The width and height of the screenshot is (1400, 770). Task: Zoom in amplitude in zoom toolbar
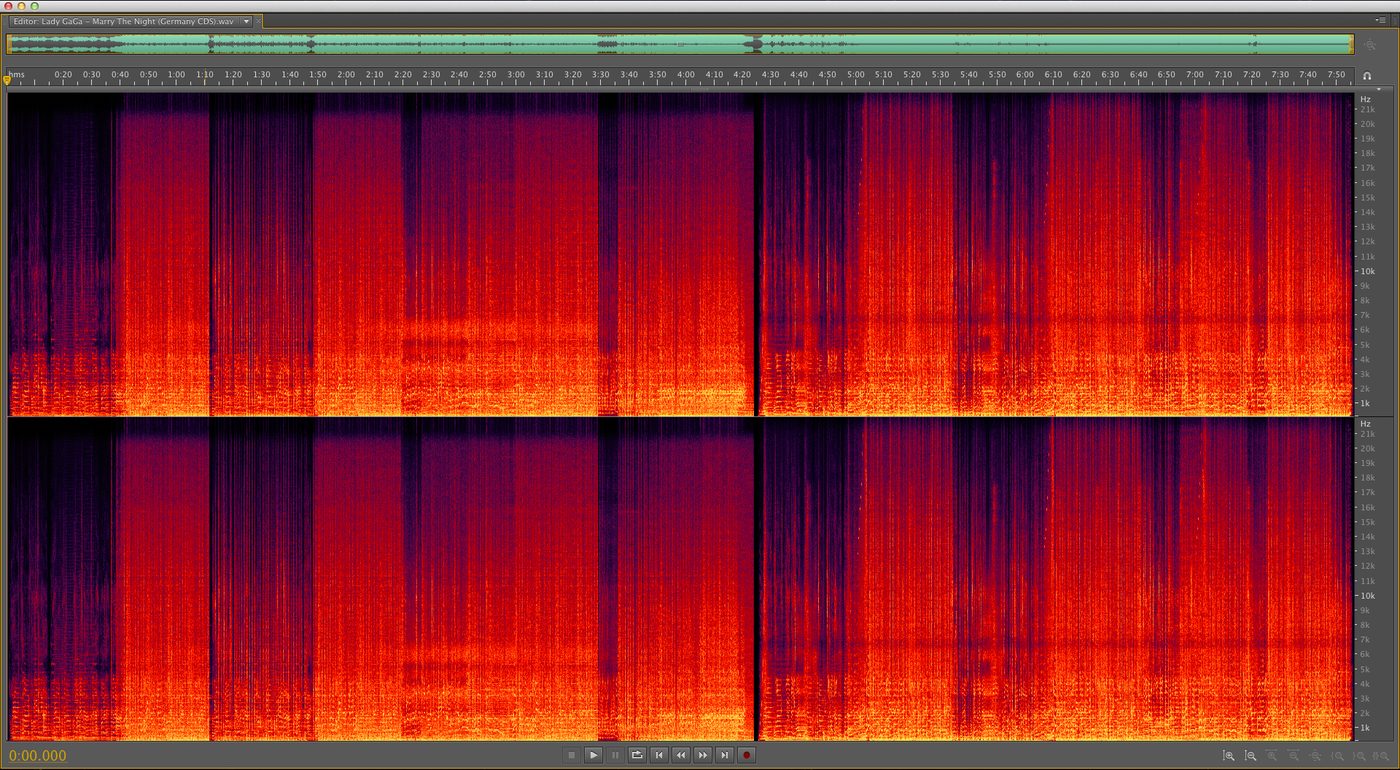pyautogui.click(x=1229, y=756)
